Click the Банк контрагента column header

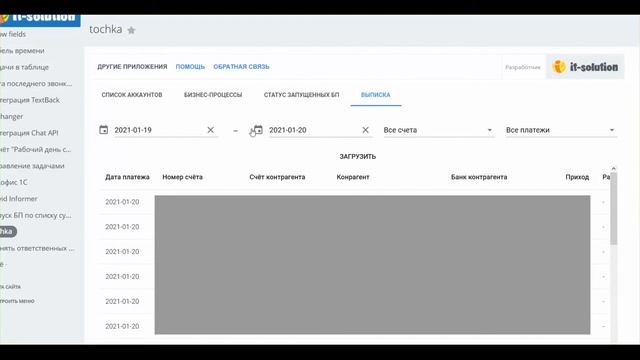pyautogui.click(x=479, y=177)
